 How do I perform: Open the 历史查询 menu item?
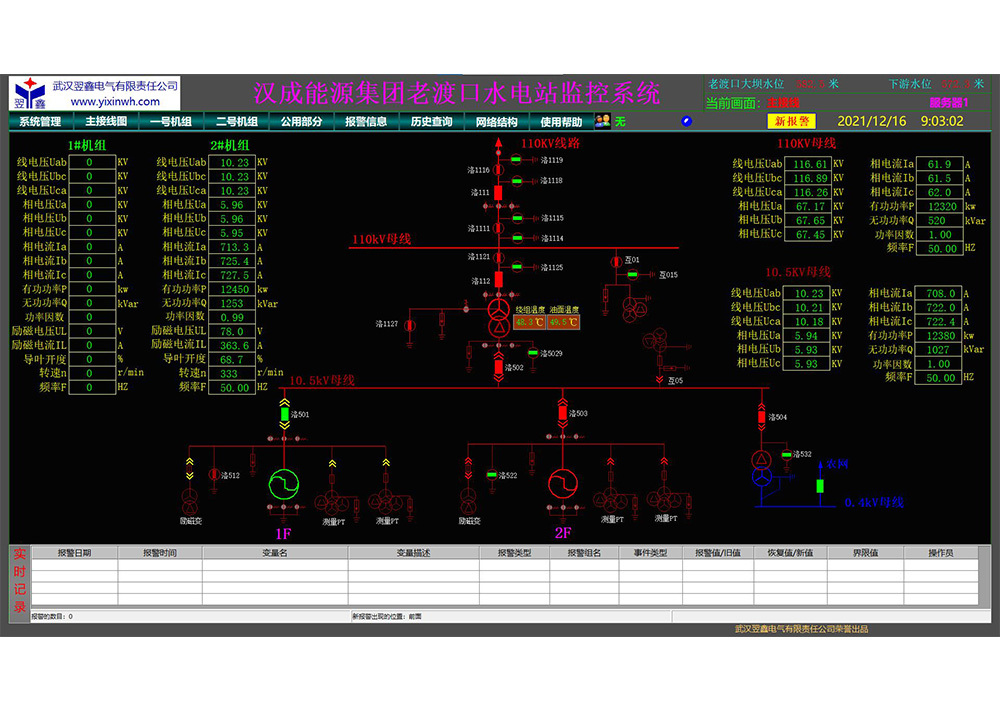[432, 121]
